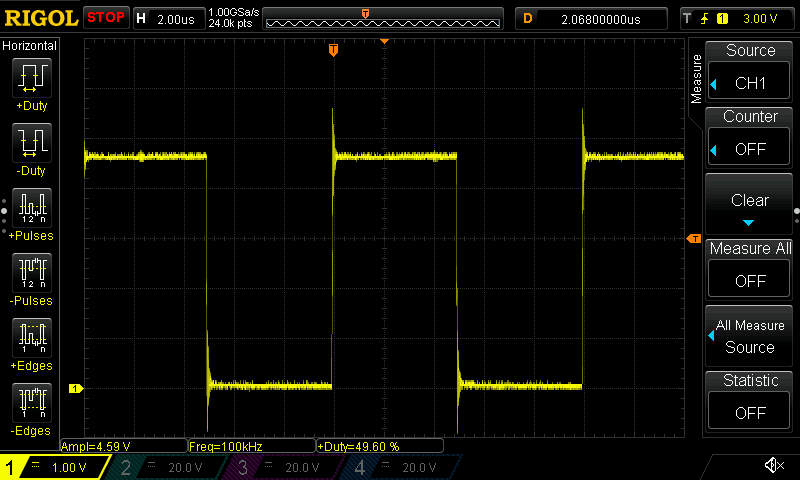Toggle Measure All OFF
The height and width of the screenshot is (480, 800).
[x=749, y=281]
